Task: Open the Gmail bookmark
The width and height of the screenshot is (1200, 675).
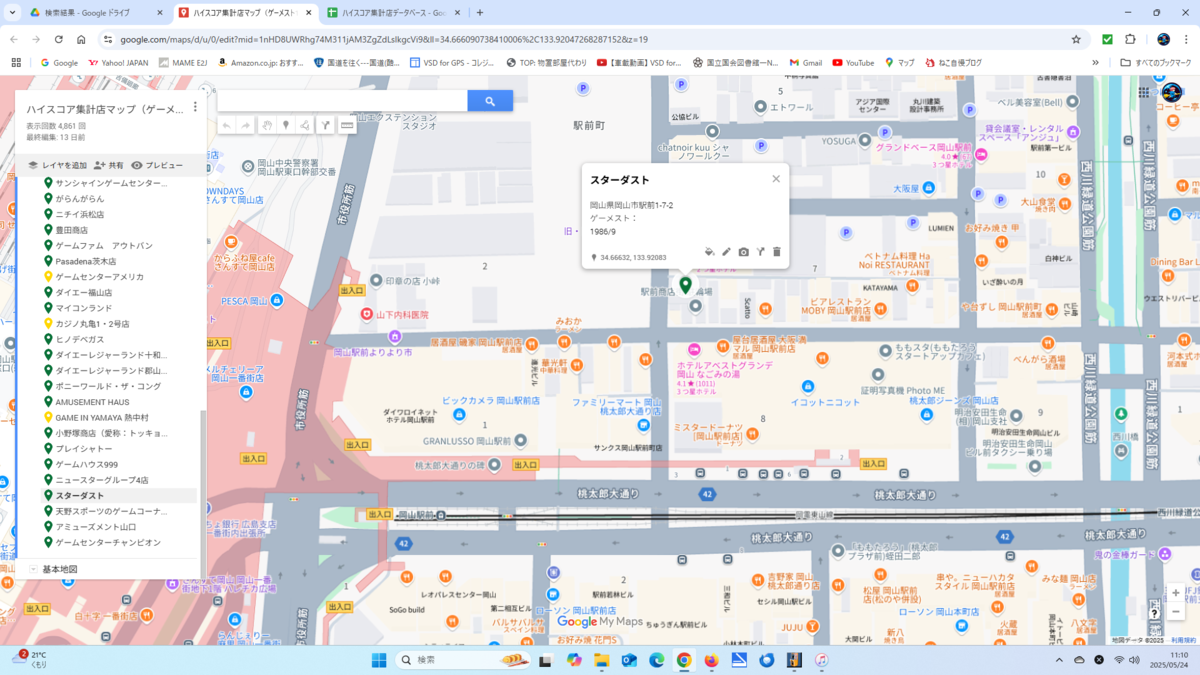Action: click(805, 62)
